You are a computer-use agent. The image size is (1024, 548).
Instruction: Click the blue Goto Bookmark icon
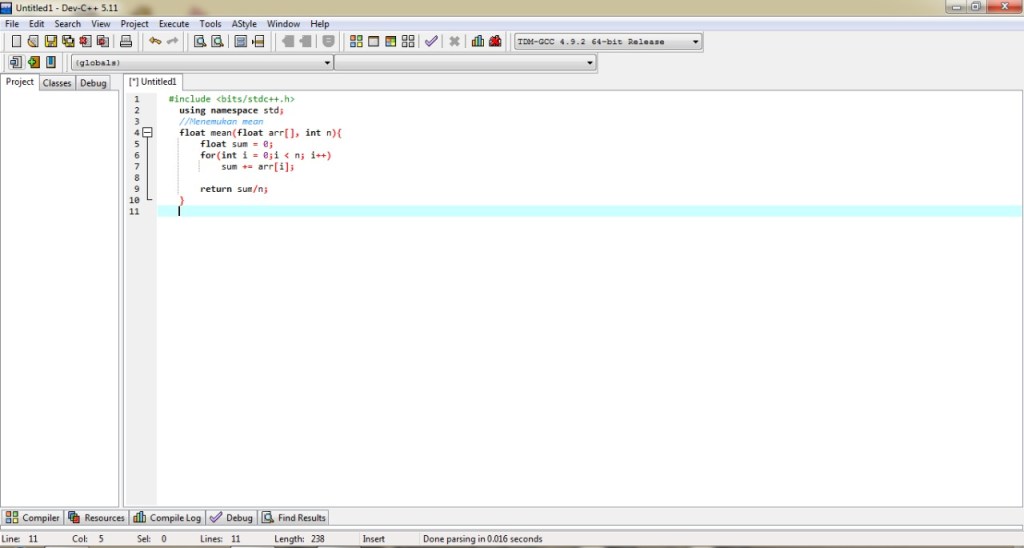pyautogui.click(x=50, y=63)
